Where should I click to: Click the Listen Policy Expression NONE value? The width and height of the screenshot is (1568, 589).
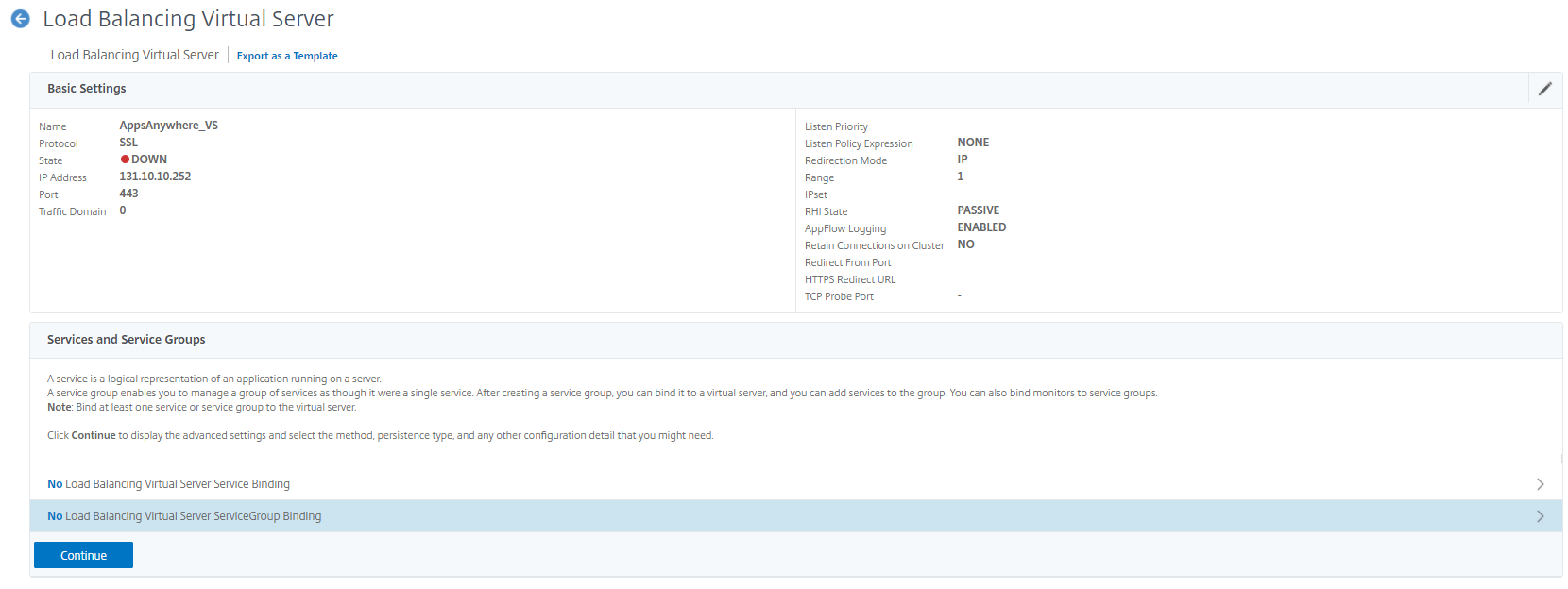pyautogui.click(x=973, y=143)
